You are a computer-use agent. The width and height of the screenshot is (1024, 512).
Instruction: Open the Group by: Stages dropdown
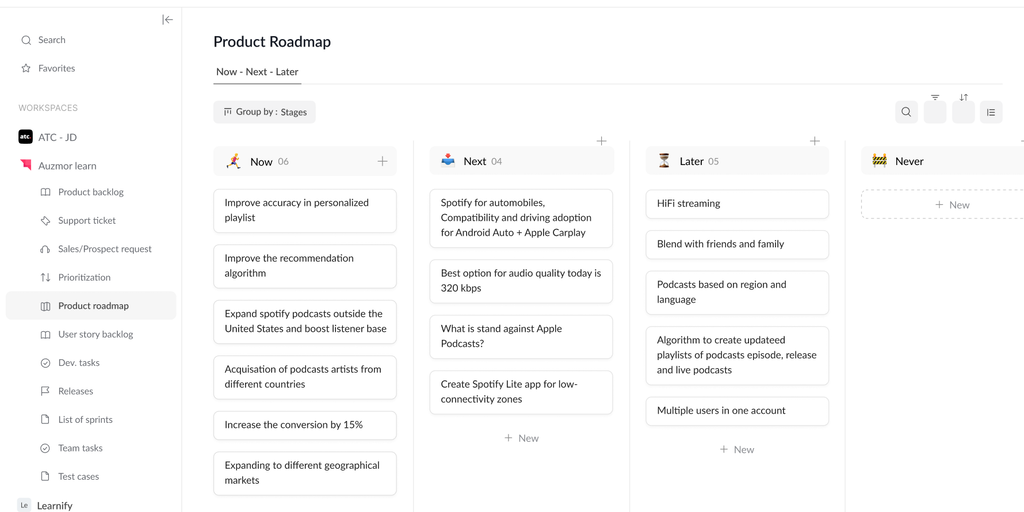click(264, 112)
